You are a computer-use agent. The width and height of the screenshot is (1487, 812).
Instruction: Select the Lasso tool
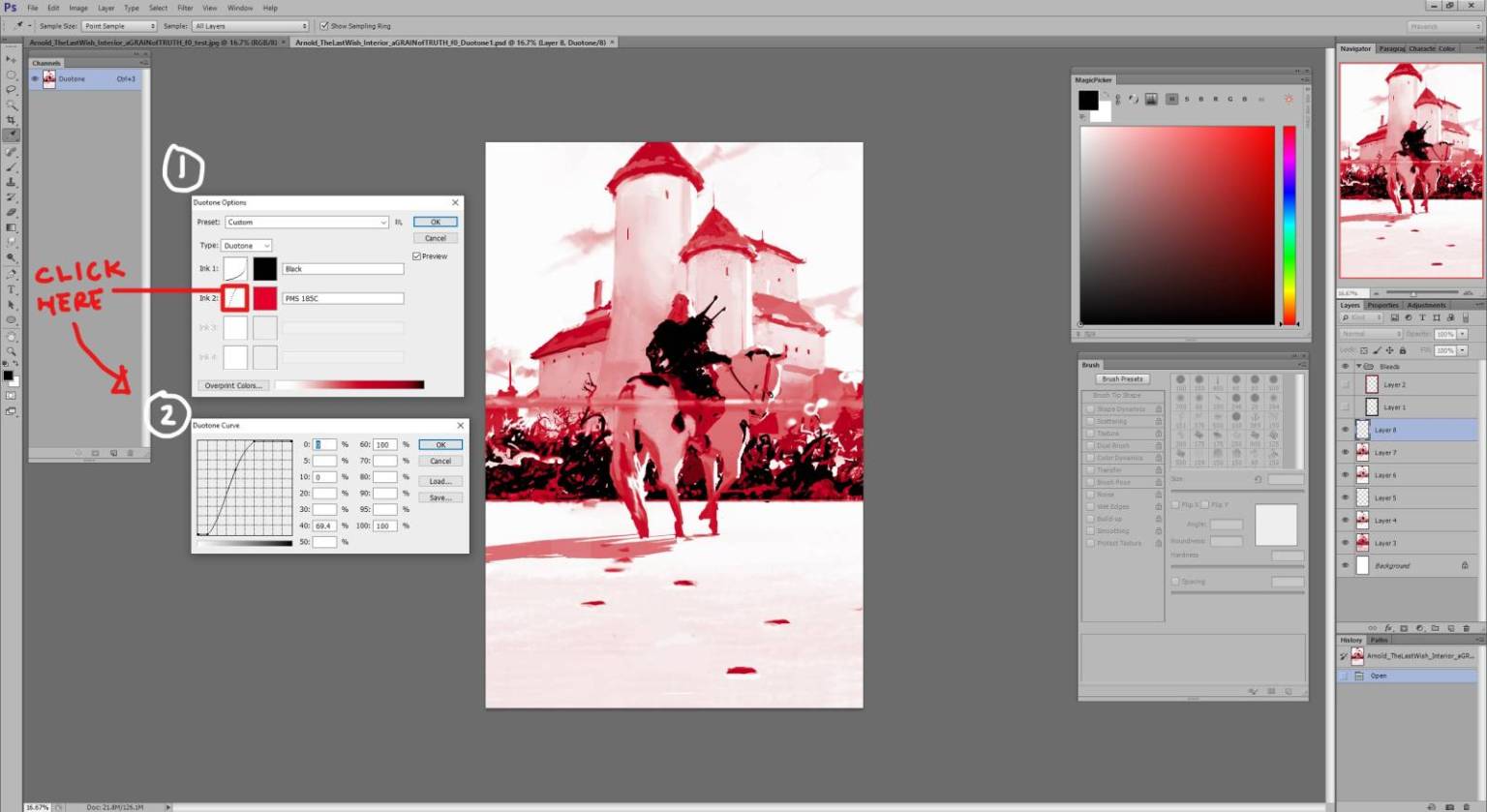tap(11, 90)
